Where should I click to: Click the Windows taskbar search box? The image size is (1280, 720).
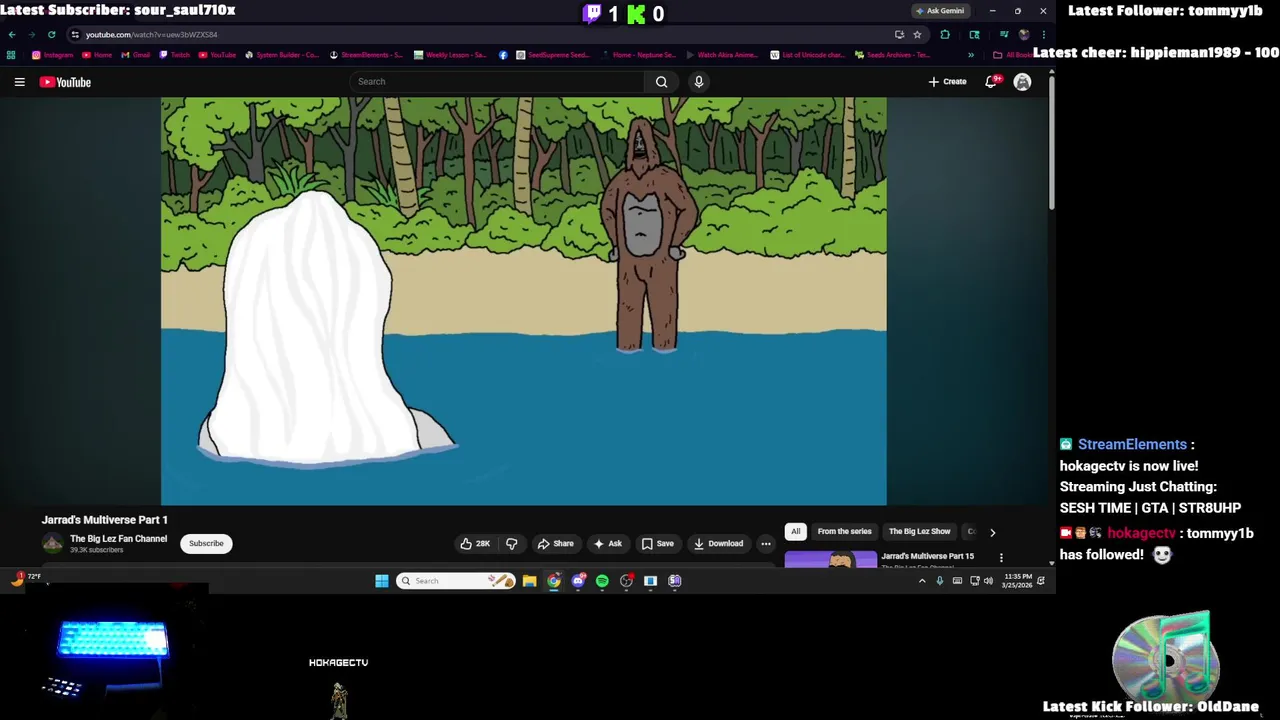pos(456,581)
